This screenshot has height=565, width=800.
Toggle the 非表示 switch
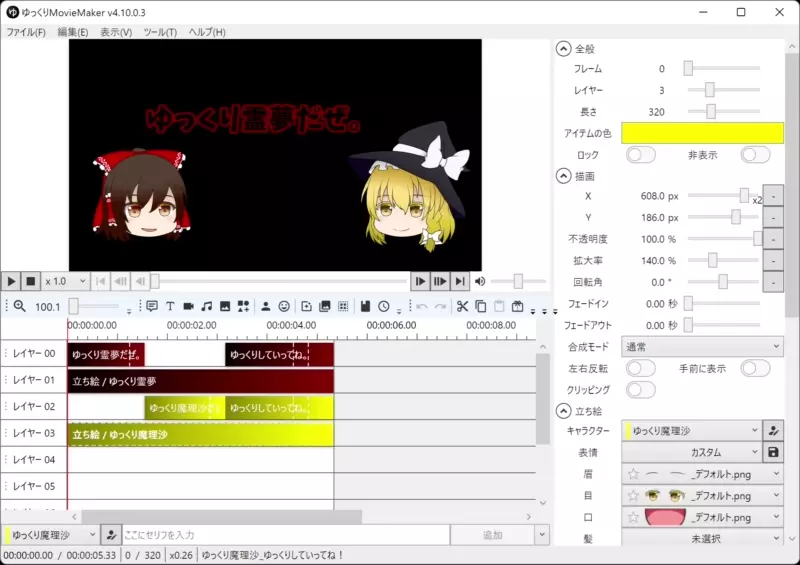coord(755,155)
